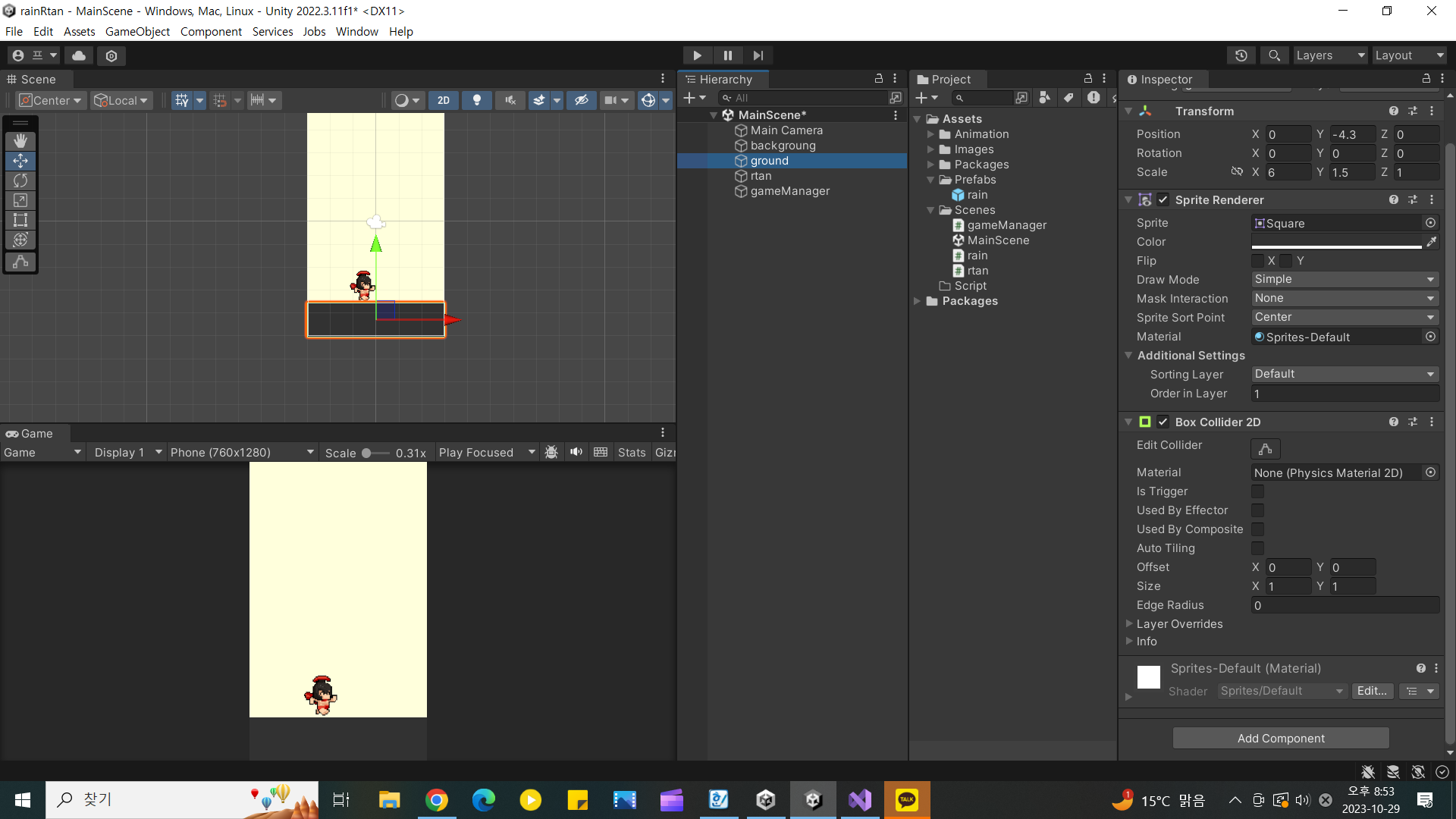Image resolution: width=1456 pixels, height=819 pixels.
Task: Click Add Component button
Action: point(1281,738)
